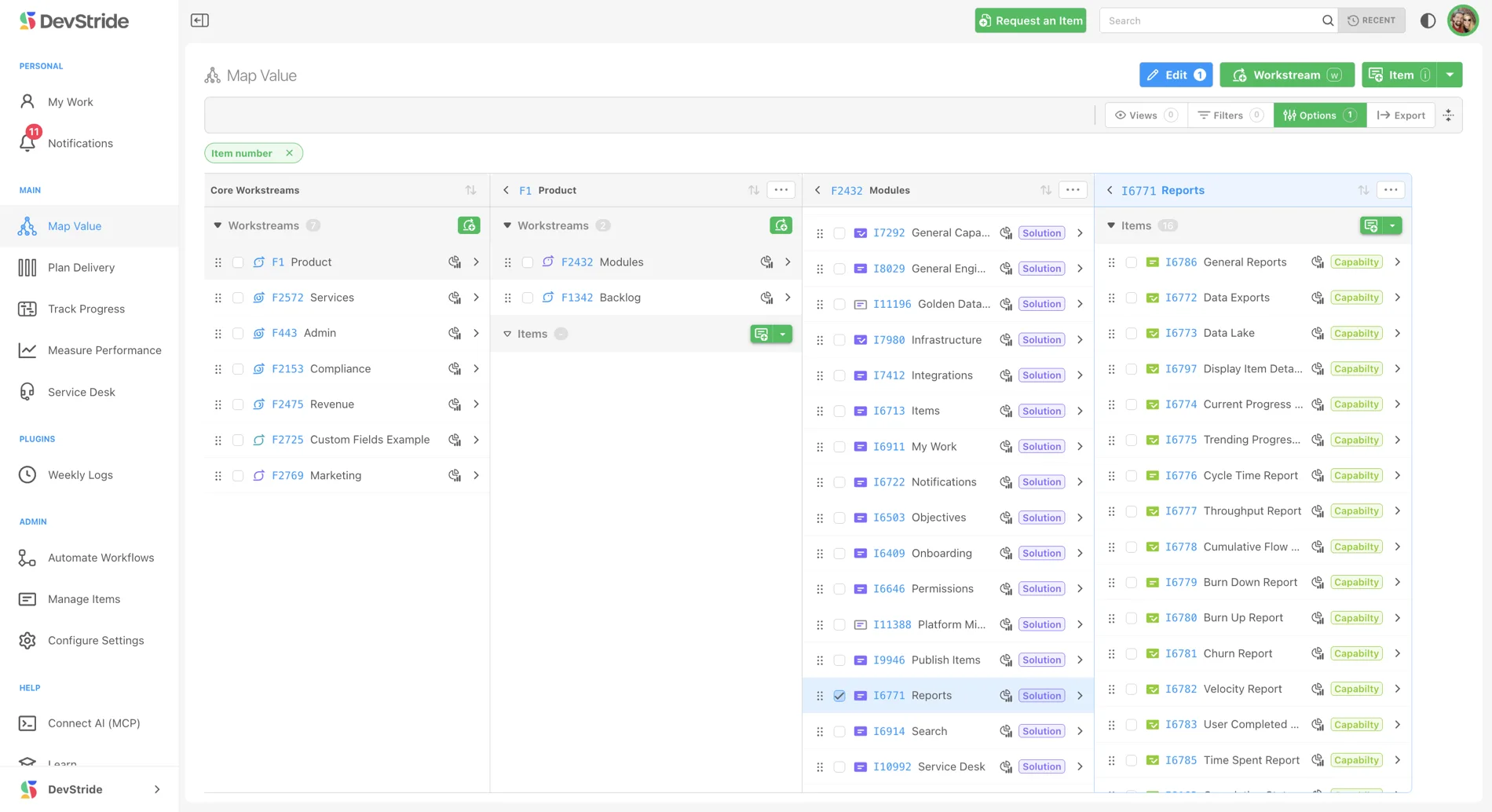Navigate to Measure Performance
The image size is (1492, 812).
pos(104,350)
